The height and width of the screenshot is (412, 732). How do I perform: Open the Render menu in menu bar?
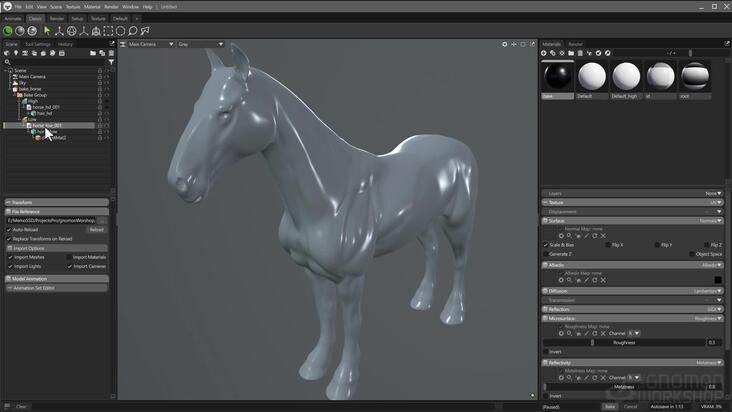pos(111,7)
